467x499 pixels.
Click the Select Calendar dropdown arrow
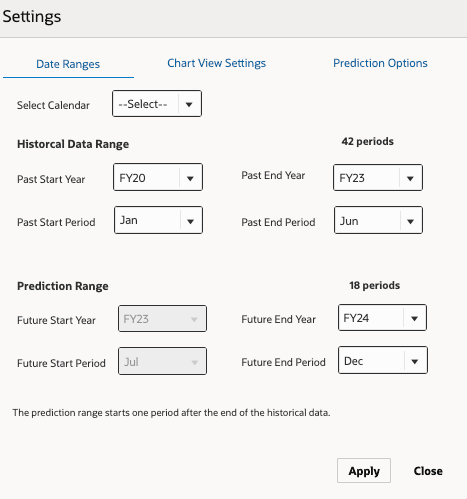pos(189,104)
